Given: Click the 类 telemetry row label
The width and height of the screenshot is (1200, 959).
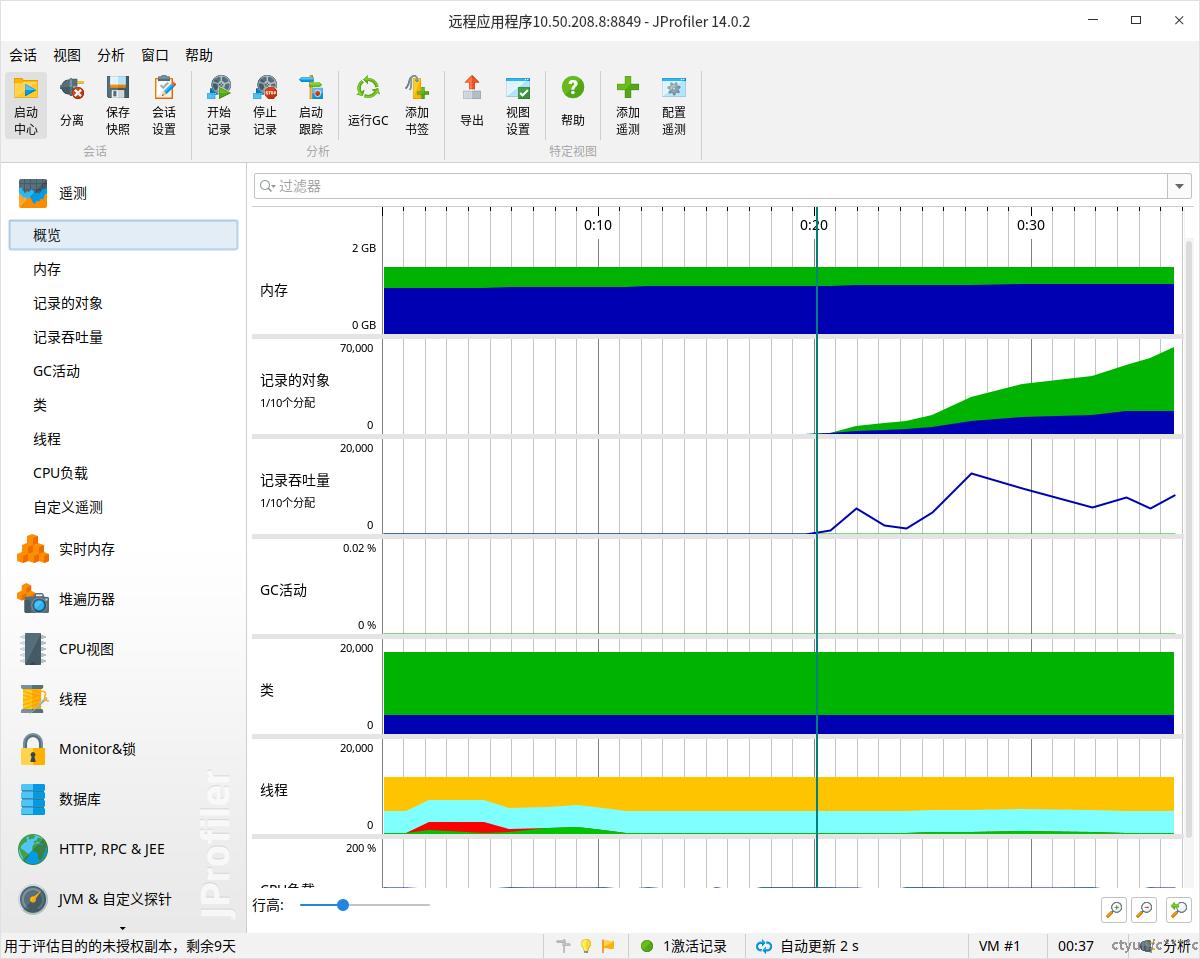Looking at the screenshot, I should 267,690.
